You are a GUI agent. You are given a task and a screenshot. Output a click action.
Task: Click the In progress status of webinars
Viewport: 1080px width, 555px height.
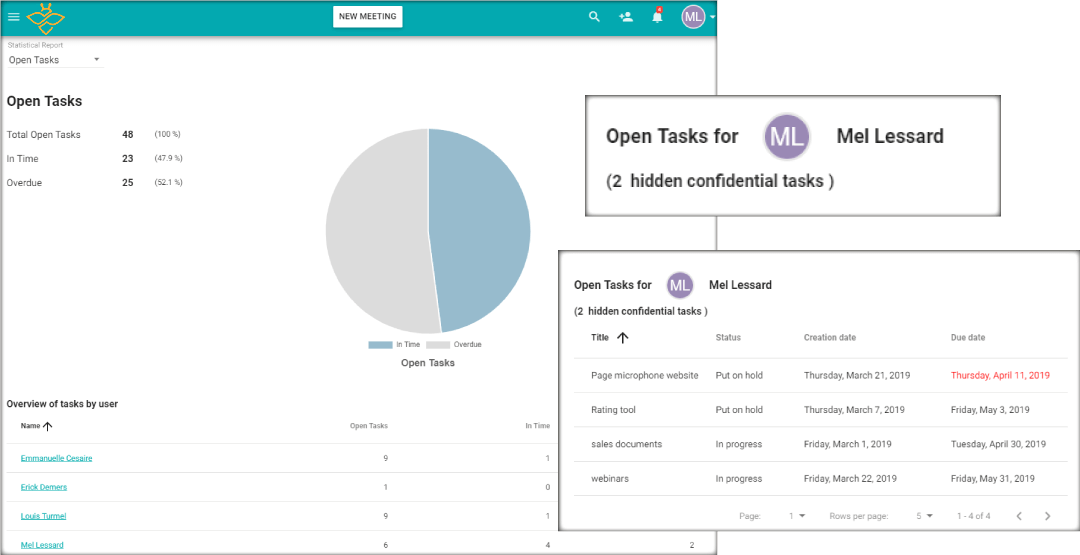click(739, 479)
